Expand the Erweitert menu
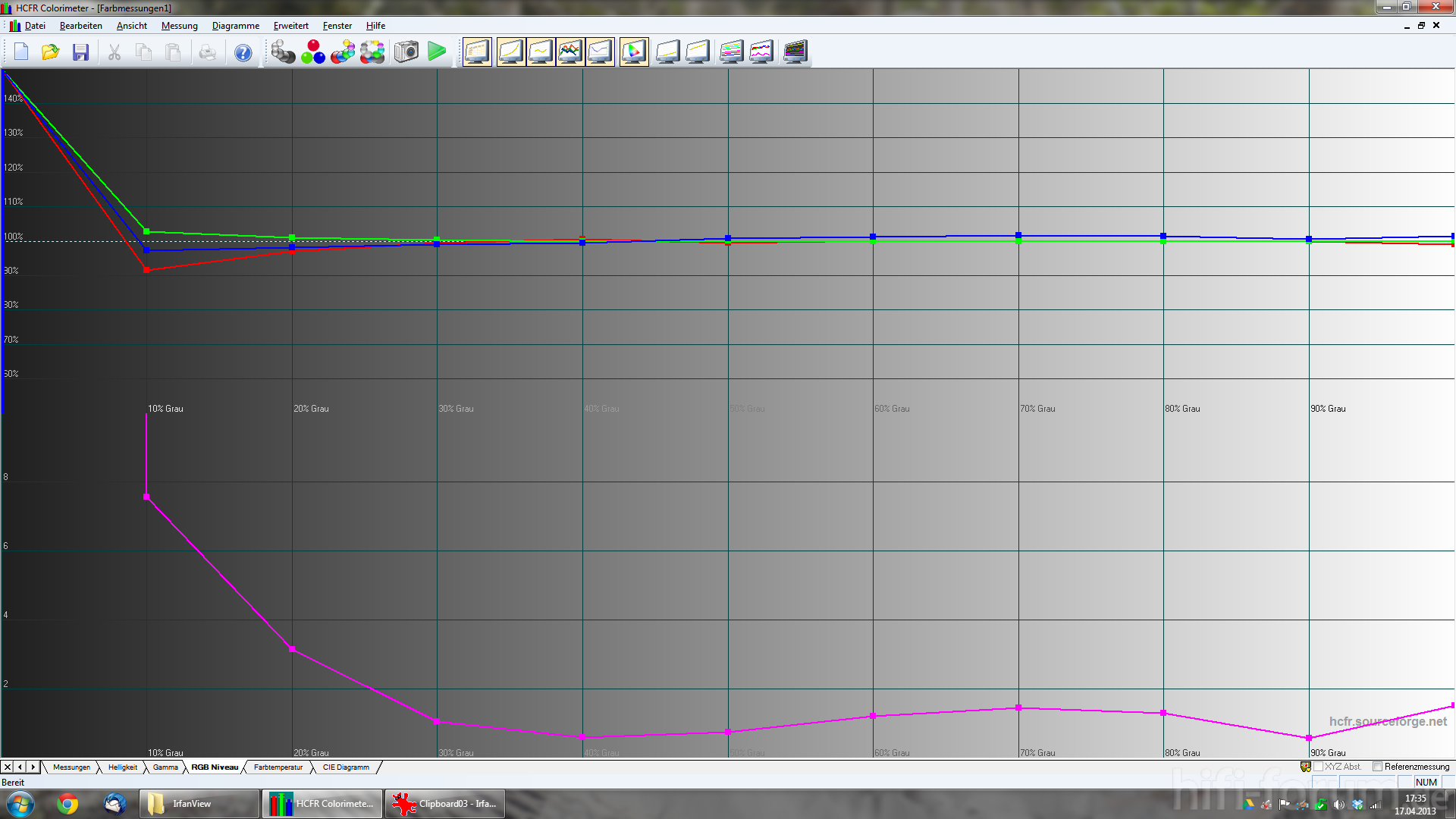 tap(290, 26)
